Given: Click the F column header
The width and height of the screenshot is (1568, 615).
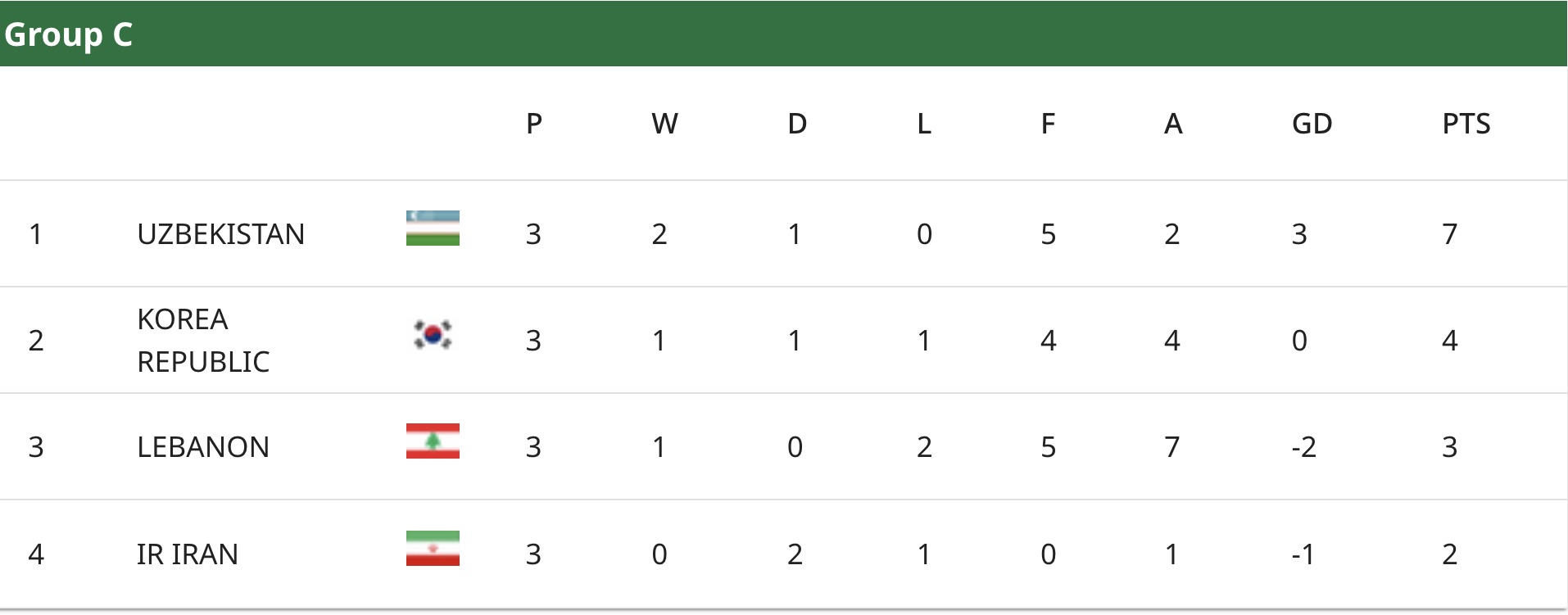Looking at the screenshot, I should tap(1048, 124).
